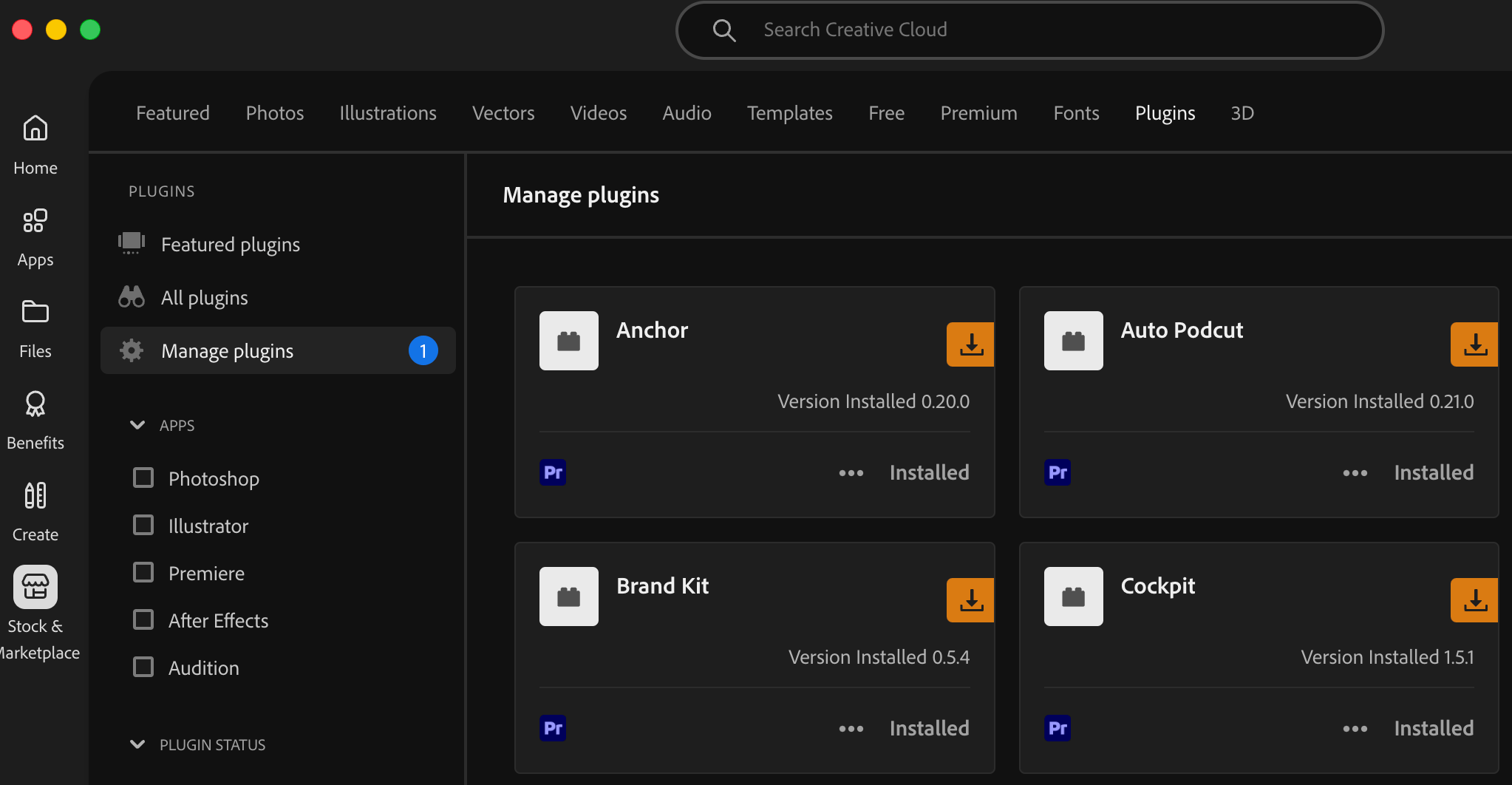Check the Premiere filter checkbox
This screenshot has width=1512, height=785.
point(143,572)
